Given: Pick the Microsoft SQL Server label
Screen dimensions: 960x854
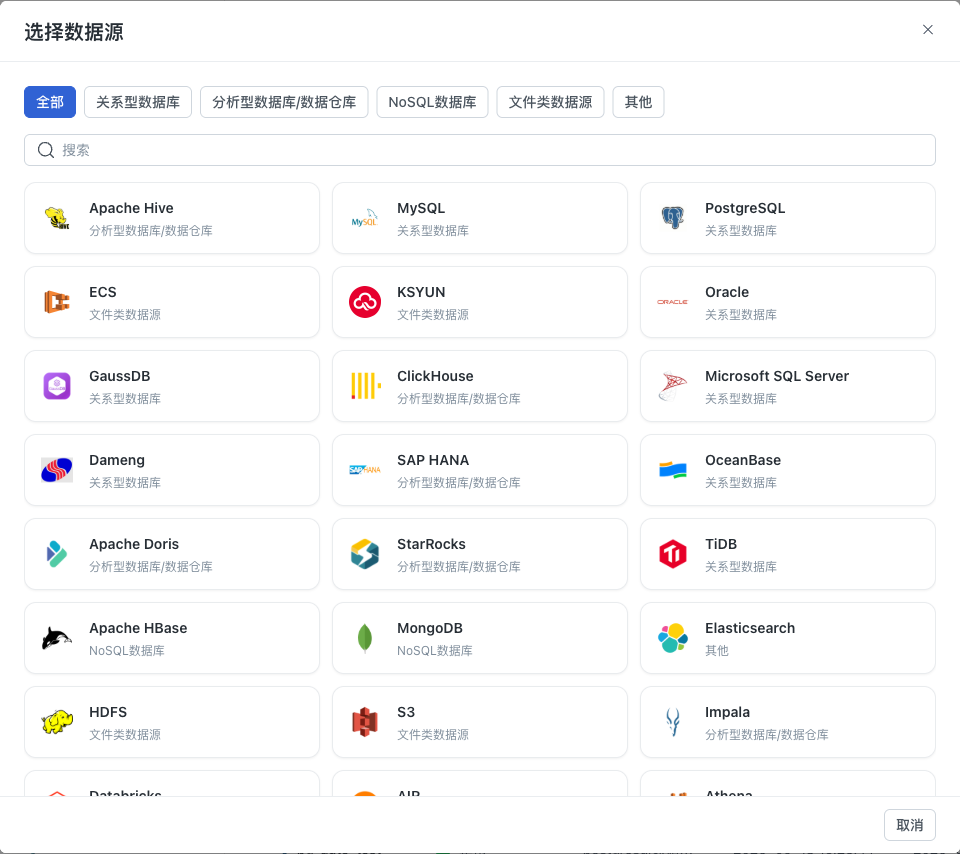Looking at the screenshot, I should (x=777, y=376).
